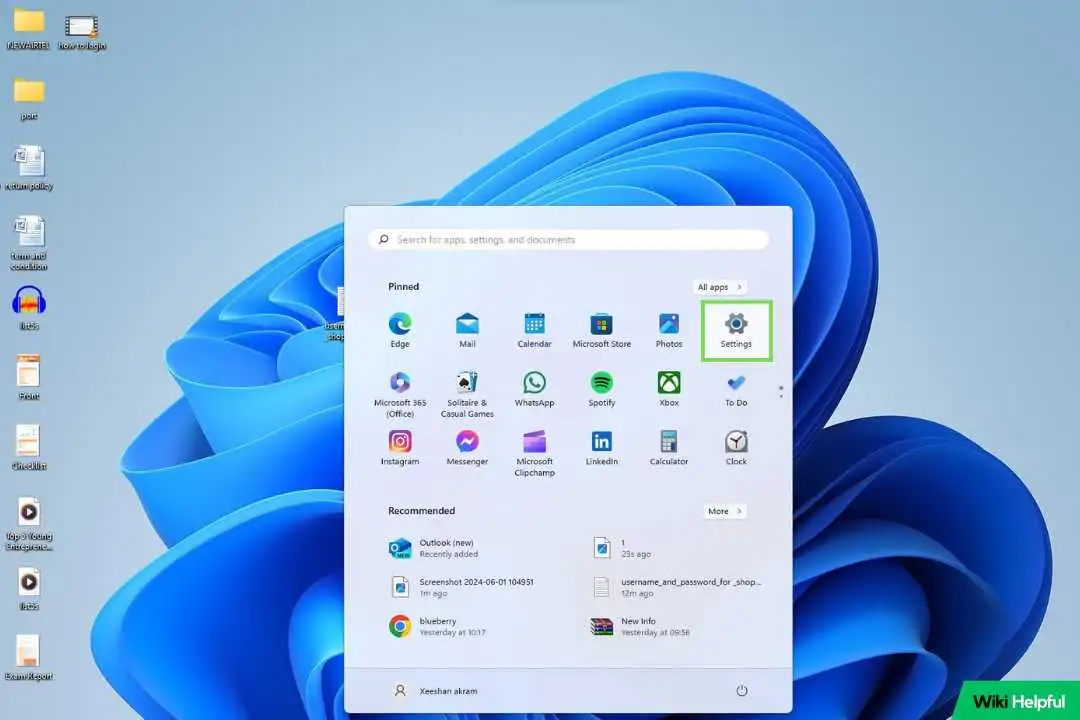Show More recommended items
Screen dimensions: 1080x720
pos(725,511)
